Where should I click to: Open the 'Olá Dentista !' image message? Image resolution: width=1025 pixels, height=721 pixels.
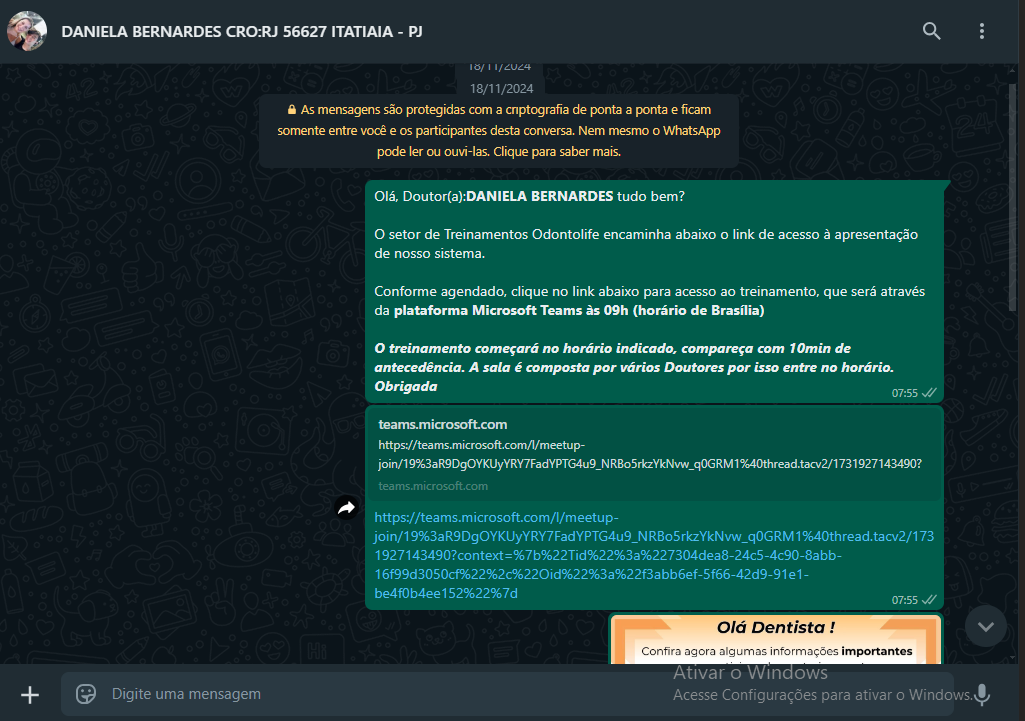[x=775, y=639]
